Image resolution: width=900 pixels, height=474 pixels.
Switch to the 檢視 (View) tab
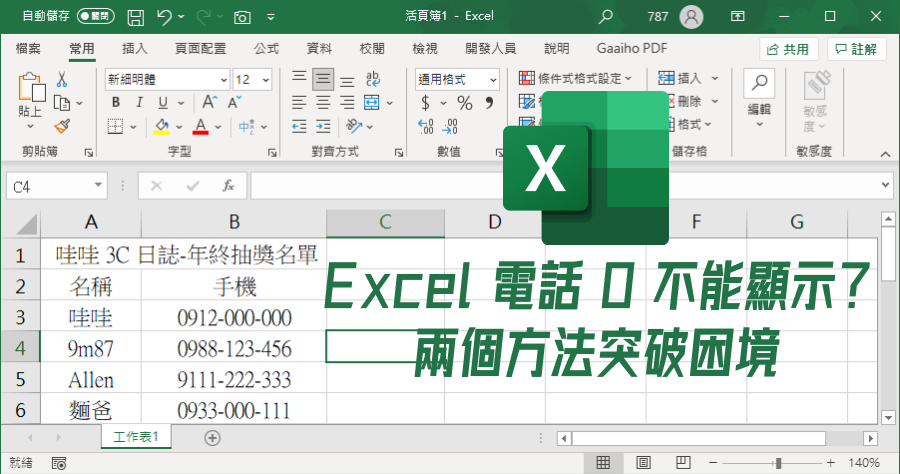[x=425, y=49]
